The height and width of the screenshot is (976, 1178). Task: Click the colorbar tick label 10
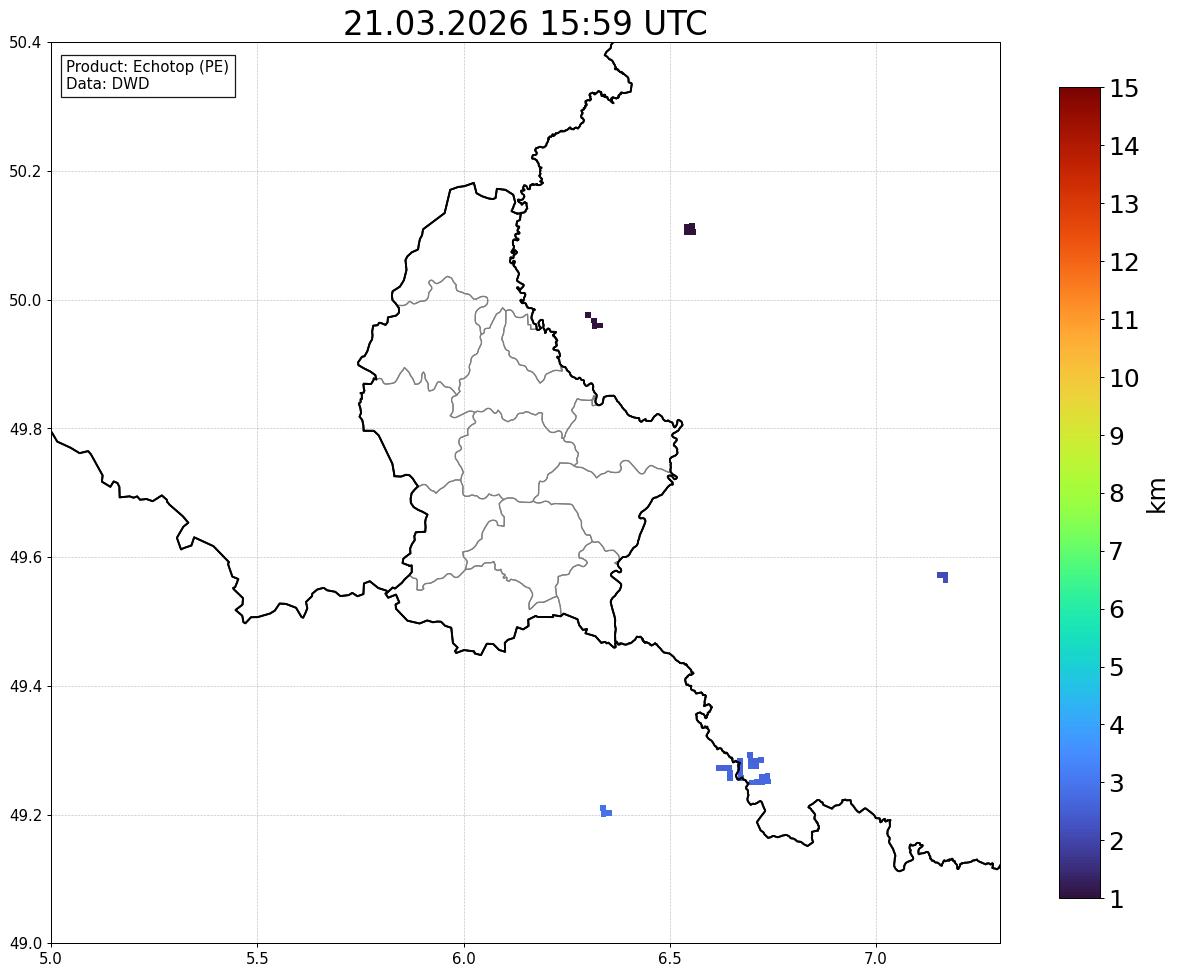click(x=1124, y=378)
